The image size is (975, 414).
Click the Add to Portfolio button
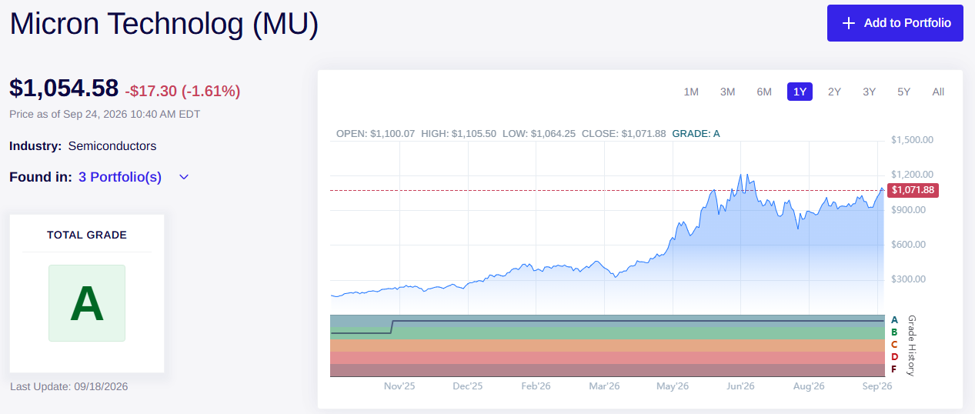tap(895, 23)
